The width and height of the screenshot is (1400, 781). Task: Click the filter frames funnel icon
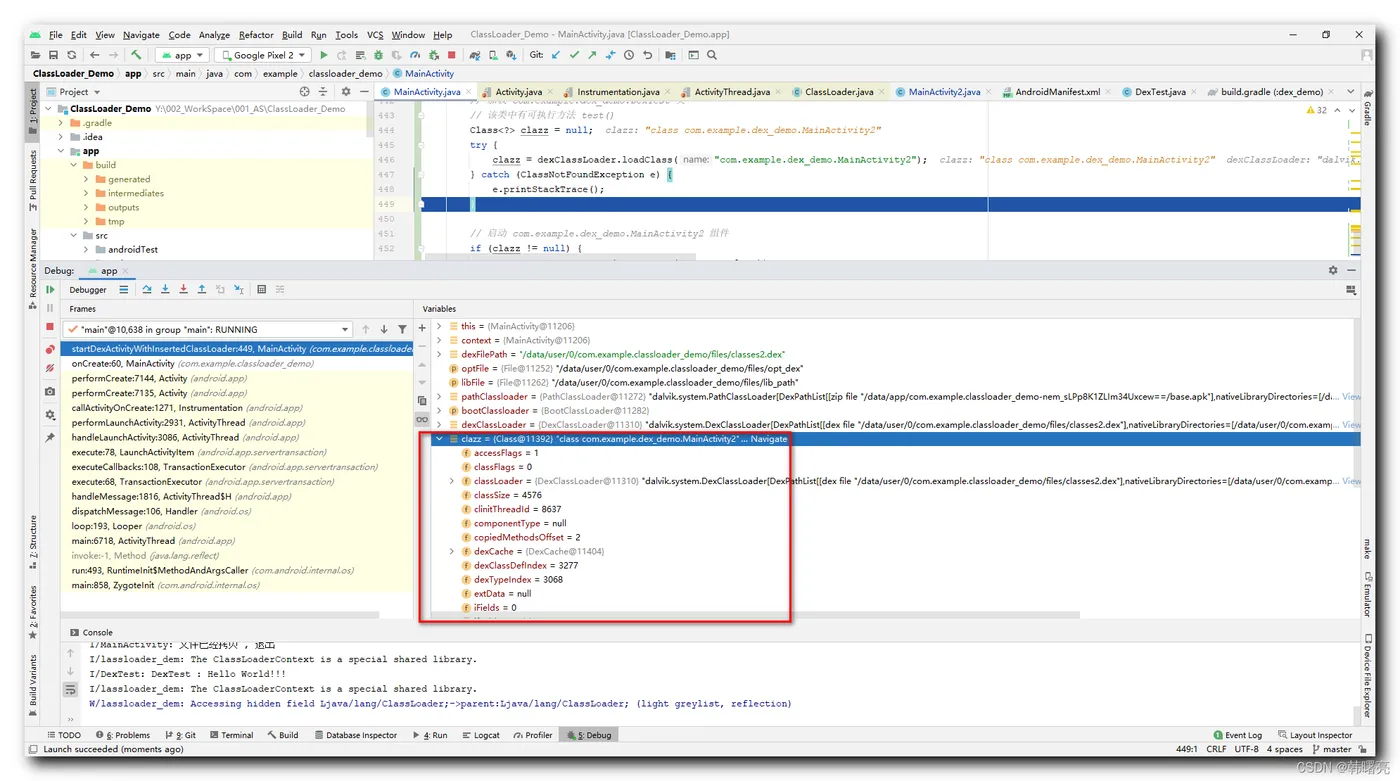pyautogui.click(x=402, y=329)
